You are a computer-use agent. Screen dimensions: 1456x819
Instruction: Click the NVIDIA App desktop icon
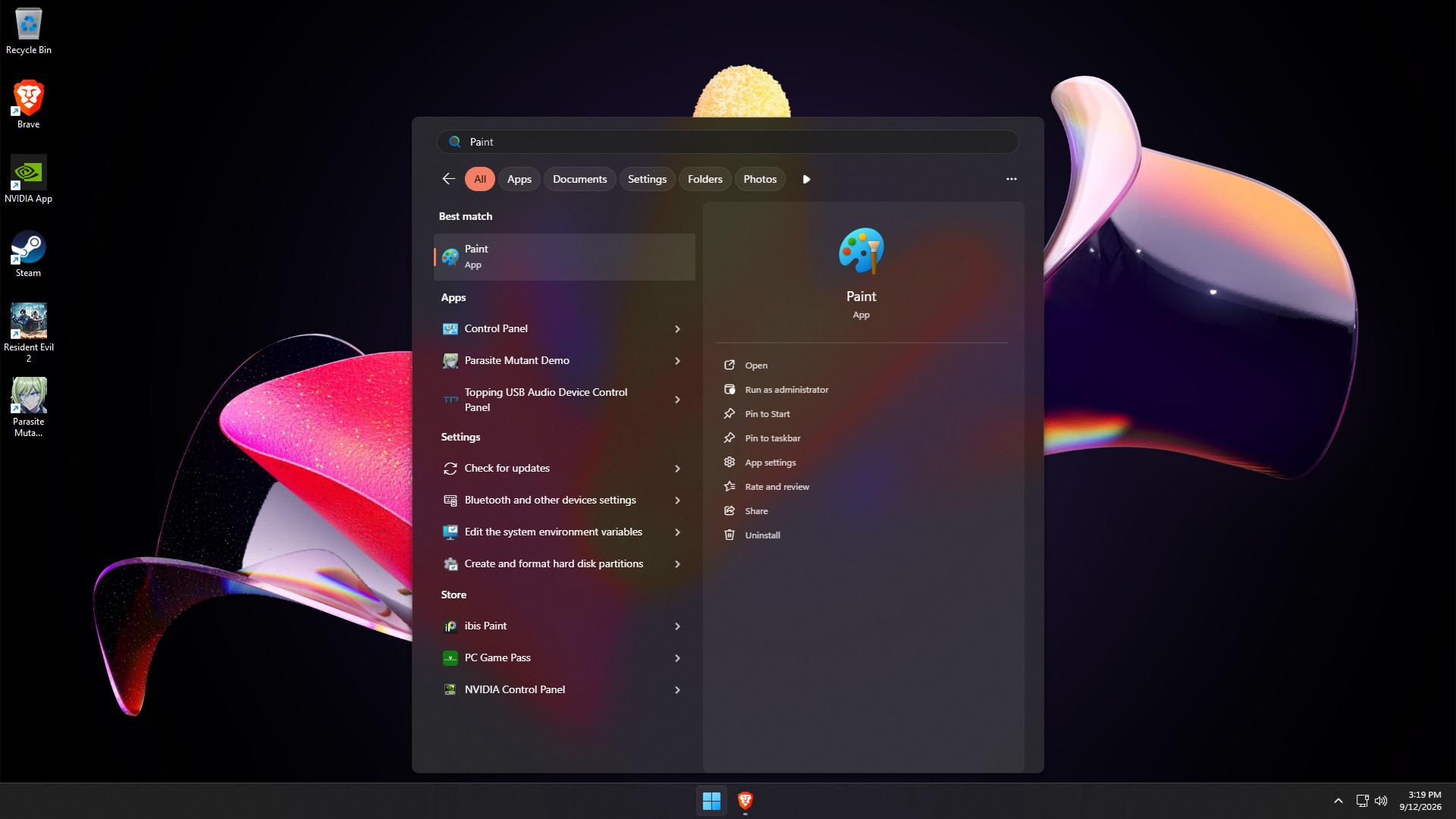(x=28, y=179)
